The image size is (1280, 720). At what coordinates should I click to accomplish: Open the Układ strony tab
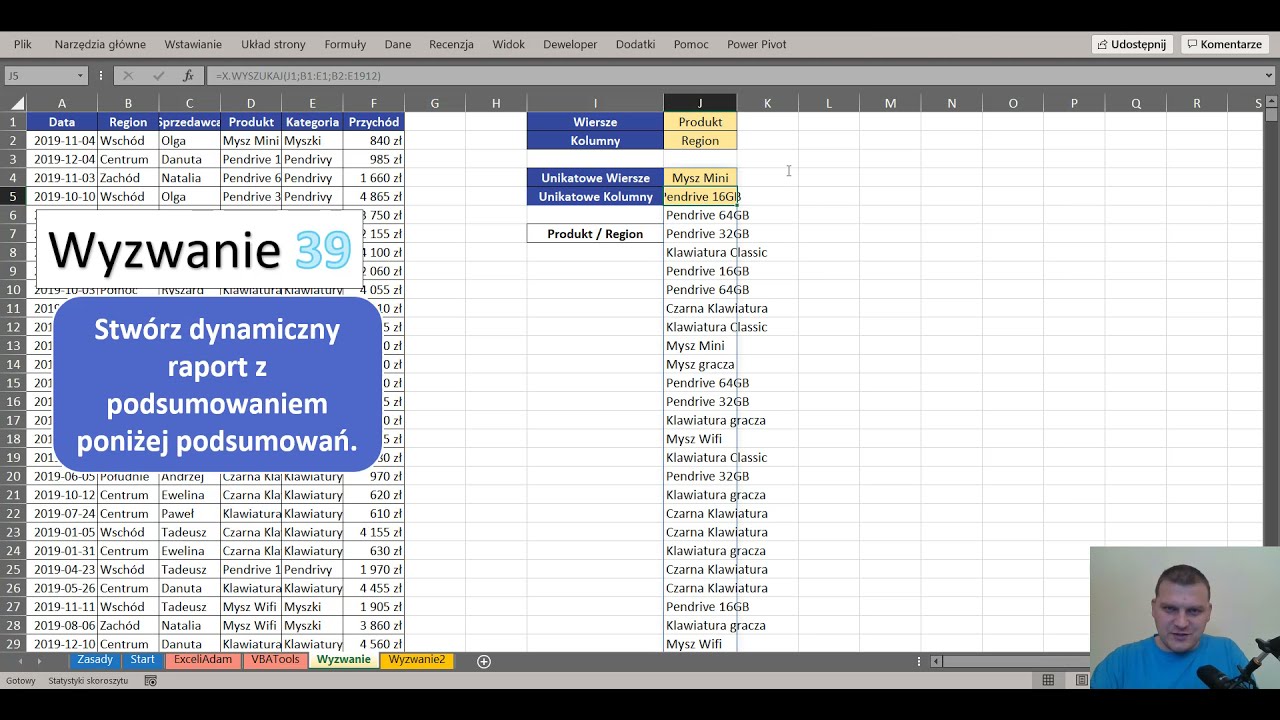(273, 44)
